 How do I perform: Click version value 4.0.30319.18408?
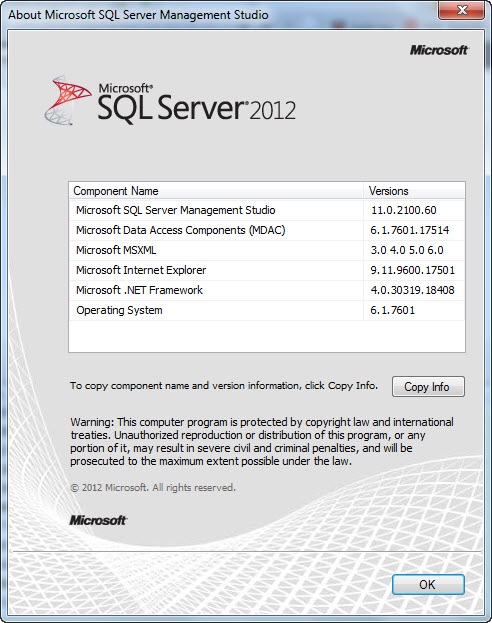tap(413, 290)
